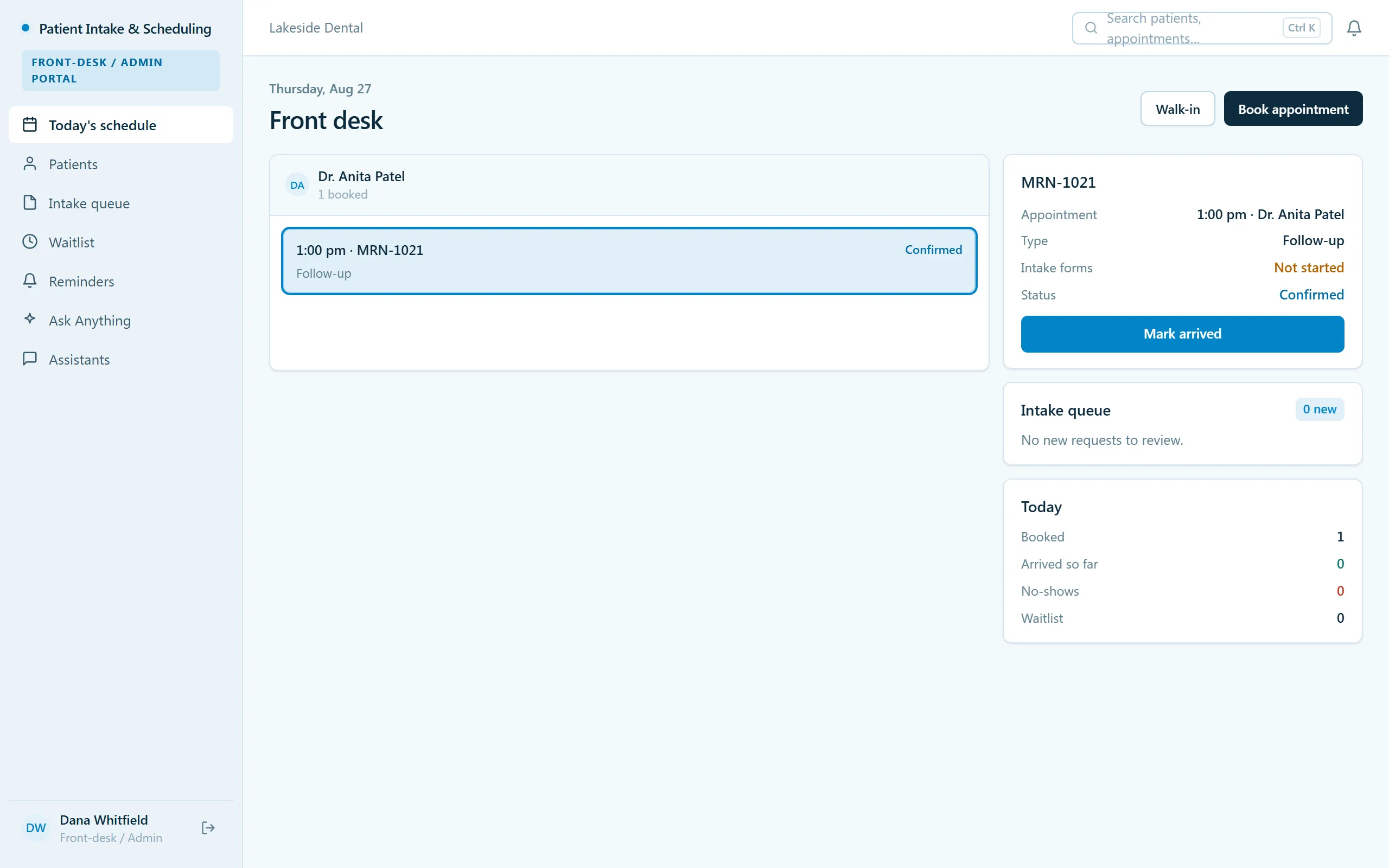Click the Lakeside Dental clinic name
1389x868 pixels.
pos(316,28)
